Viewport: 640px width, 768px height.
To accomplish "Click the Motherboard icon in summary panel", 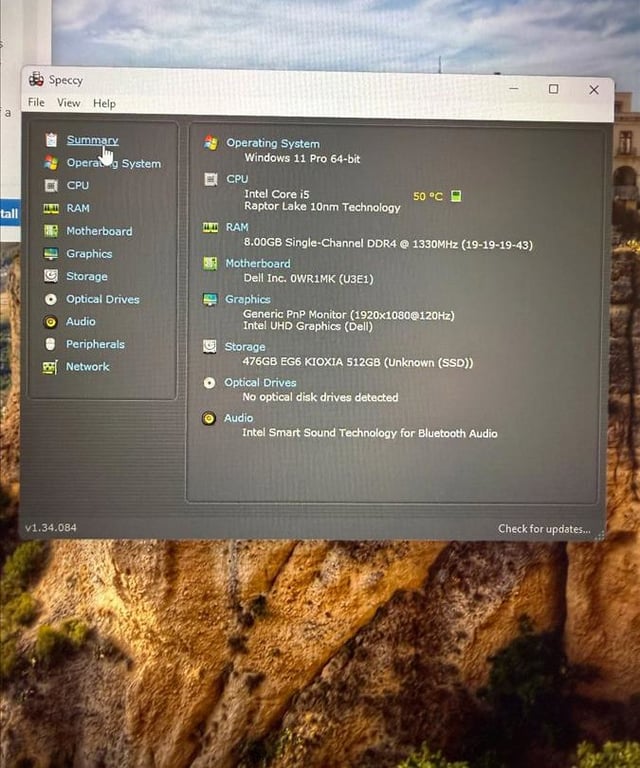I will pyautogui.click(x=210, y=264).
